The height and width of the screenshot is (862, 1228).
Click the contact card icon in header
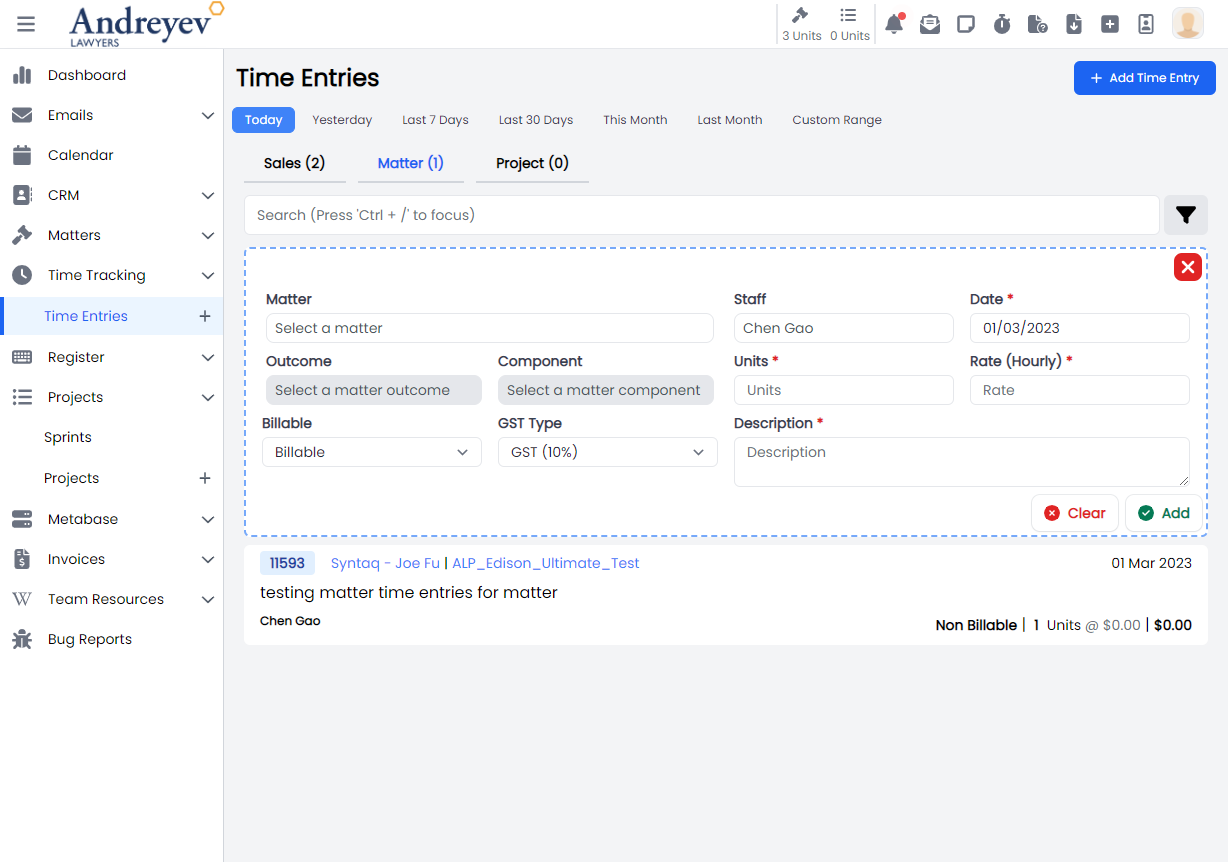click(x=1146, y=24)
